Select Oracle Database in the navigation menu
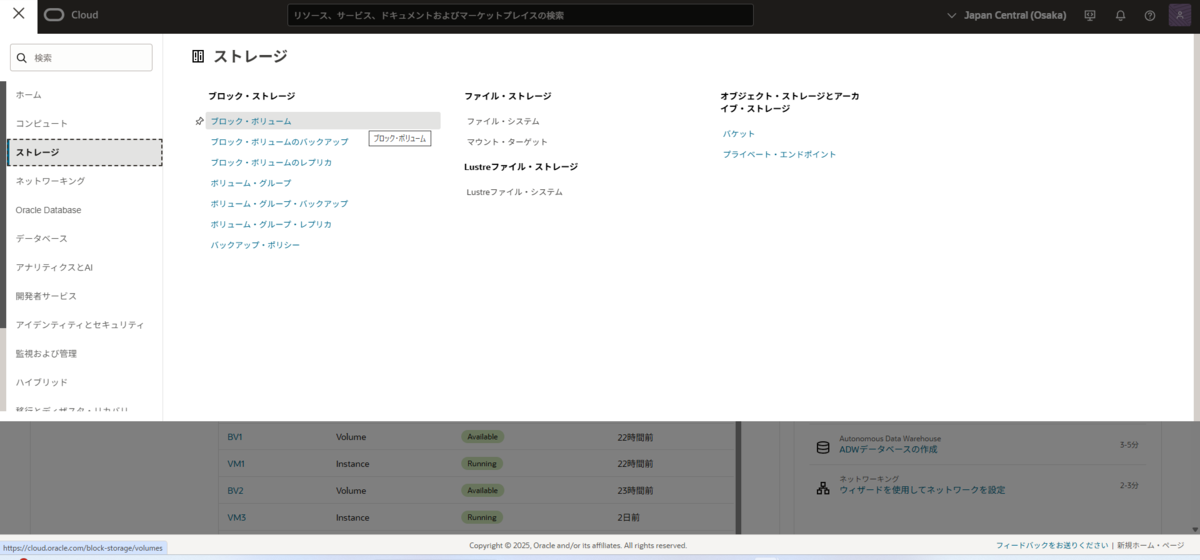This screenshot has width=1200, height=560. (48, 210)
